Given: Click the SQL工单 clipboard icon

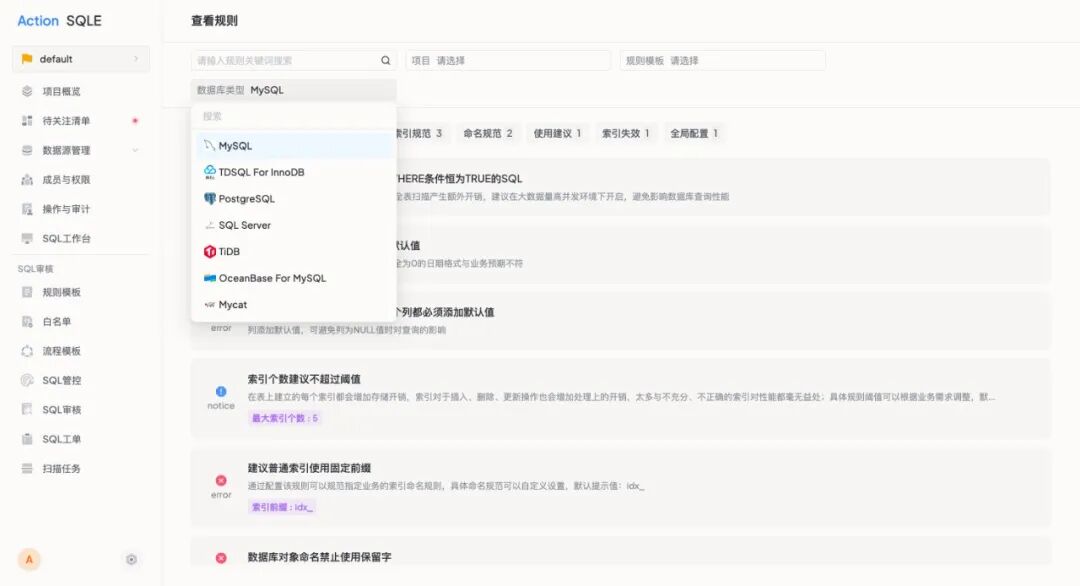Looking at the screenshot, I should pyautogui.click(x=27, y=439).
